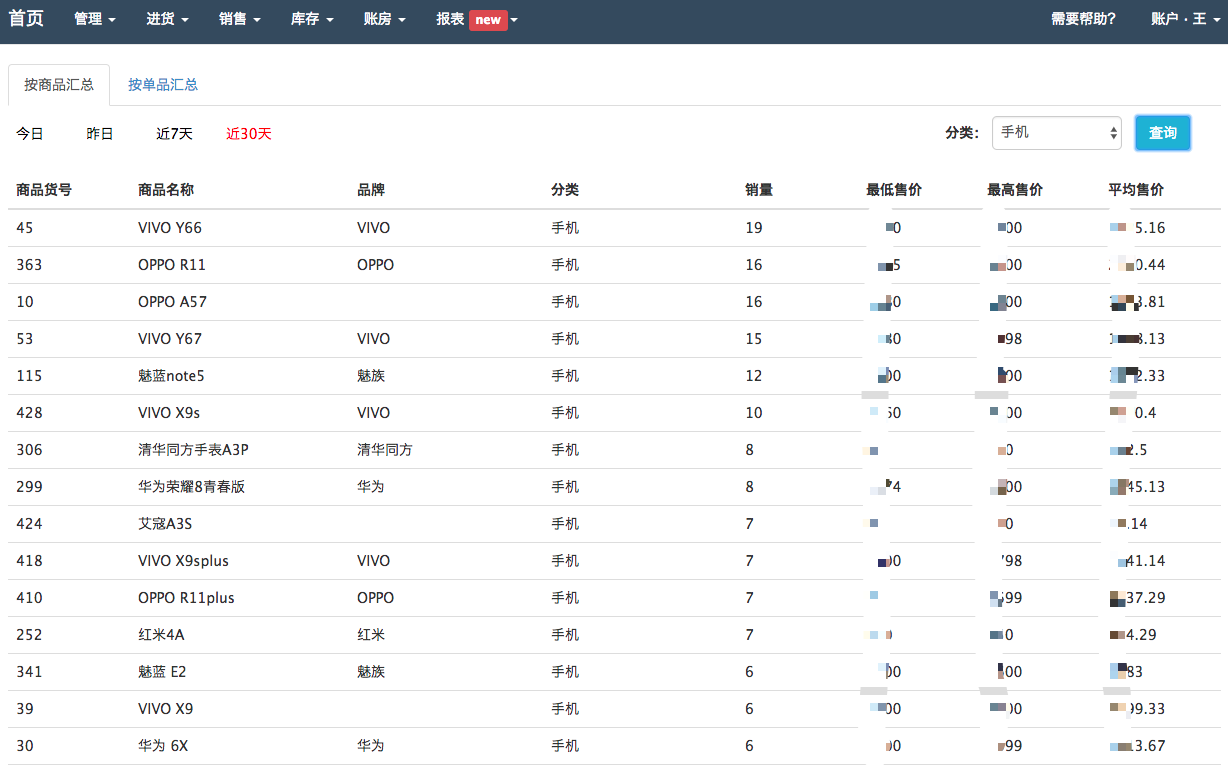Open the 账房 dropdown menu

tap(385, 19)
